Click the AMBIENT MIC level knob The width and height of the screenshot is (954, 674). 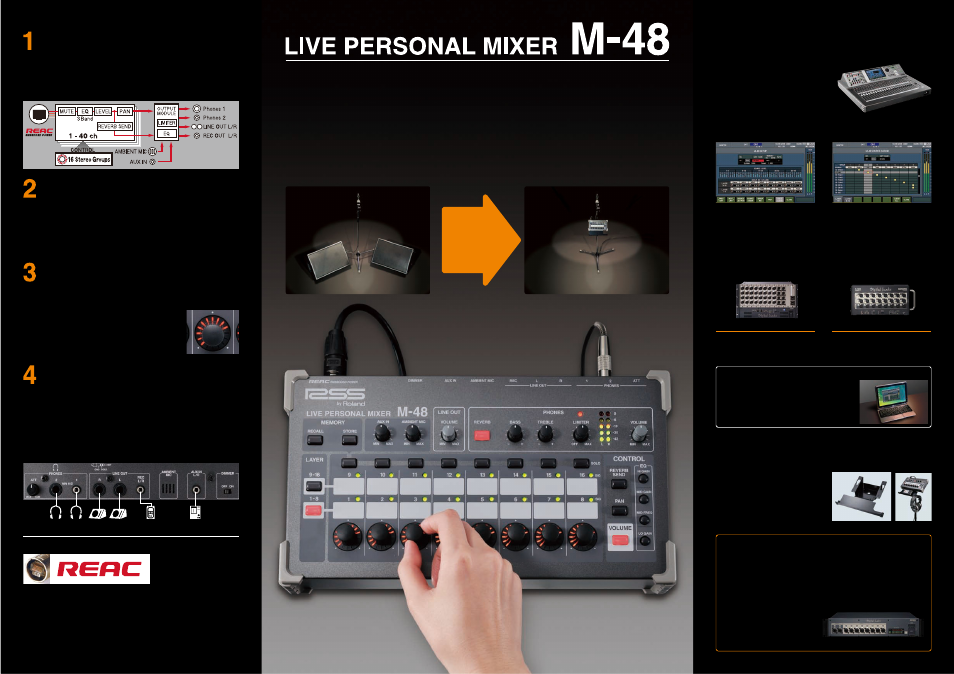tap(413, 433)
